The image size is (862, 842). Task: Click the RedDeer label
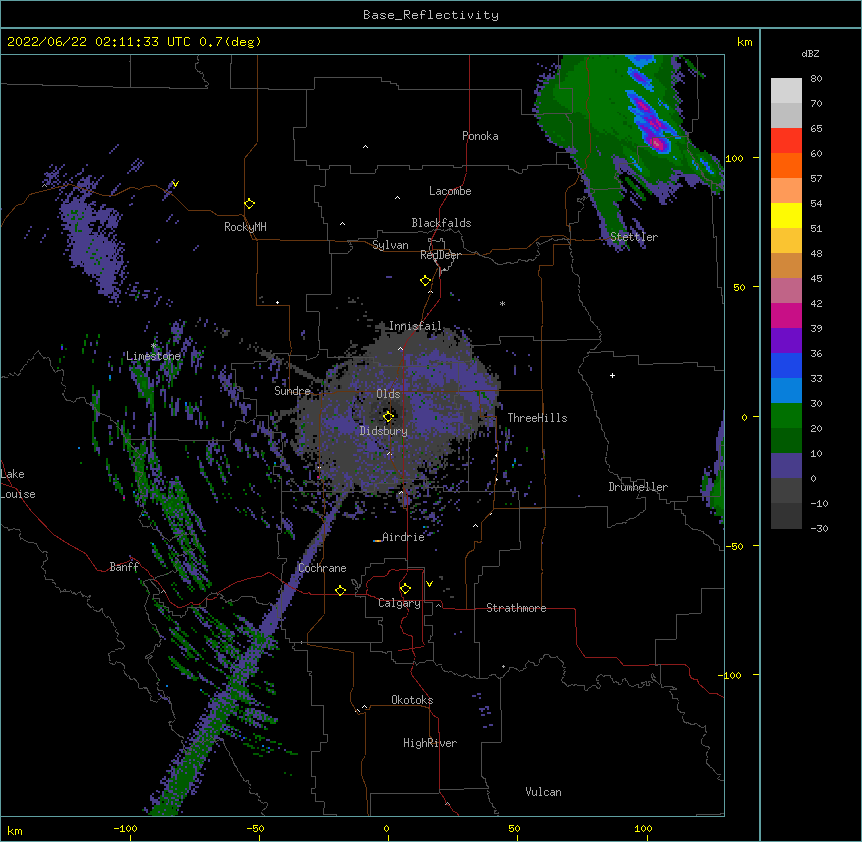tap(440, 255)
